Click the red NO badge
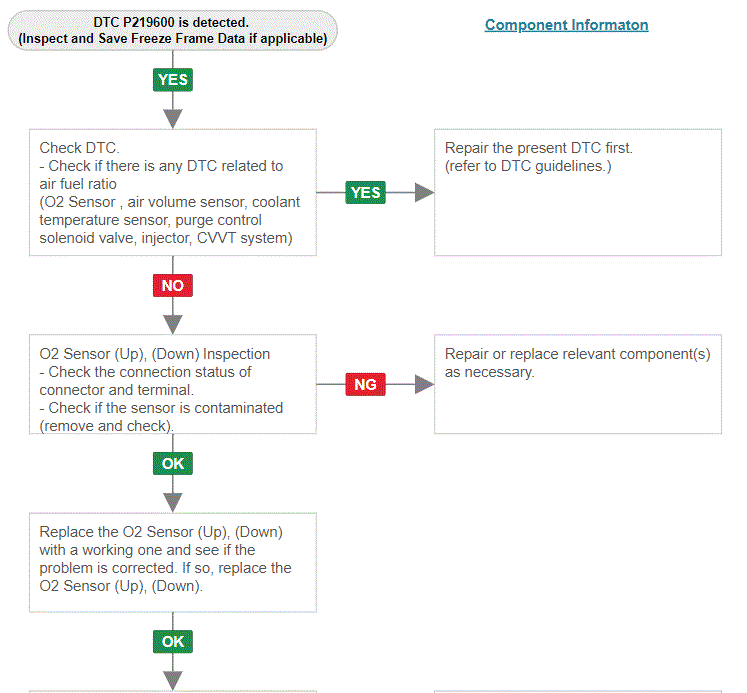The height and width of the screenshot is (693, 747). point(173,285)
